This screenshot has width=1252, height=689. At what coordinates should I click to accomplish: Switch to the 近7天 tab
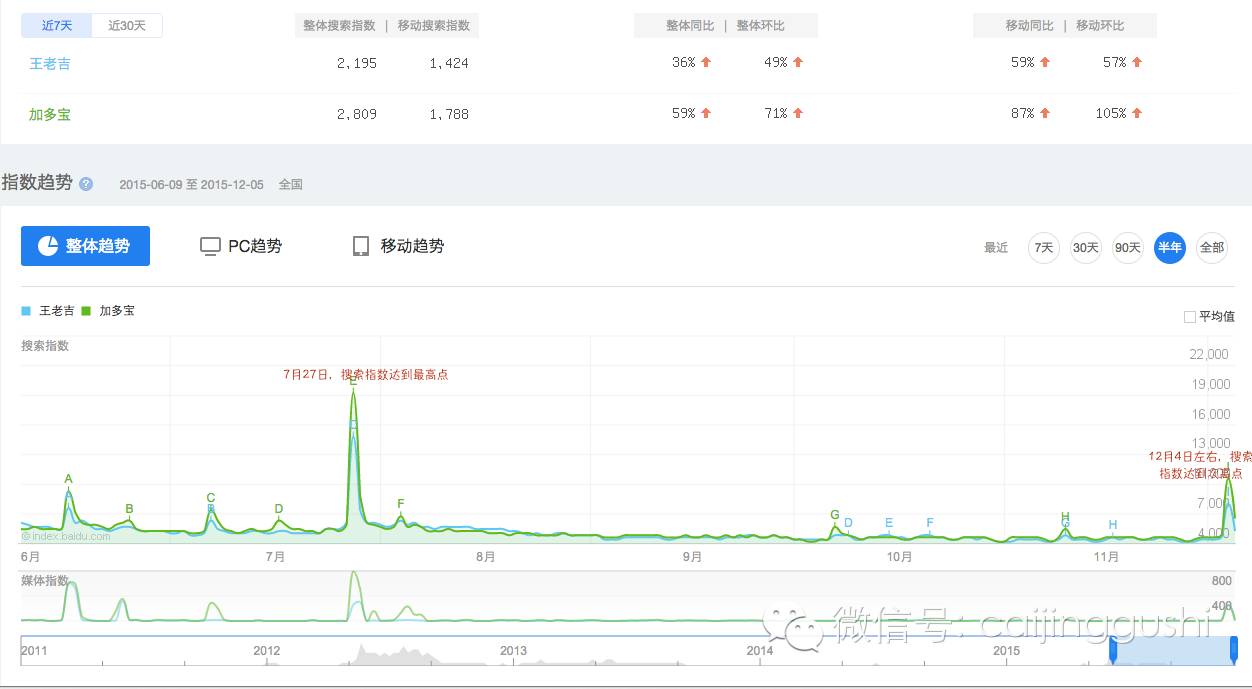(x=56, y=26)
